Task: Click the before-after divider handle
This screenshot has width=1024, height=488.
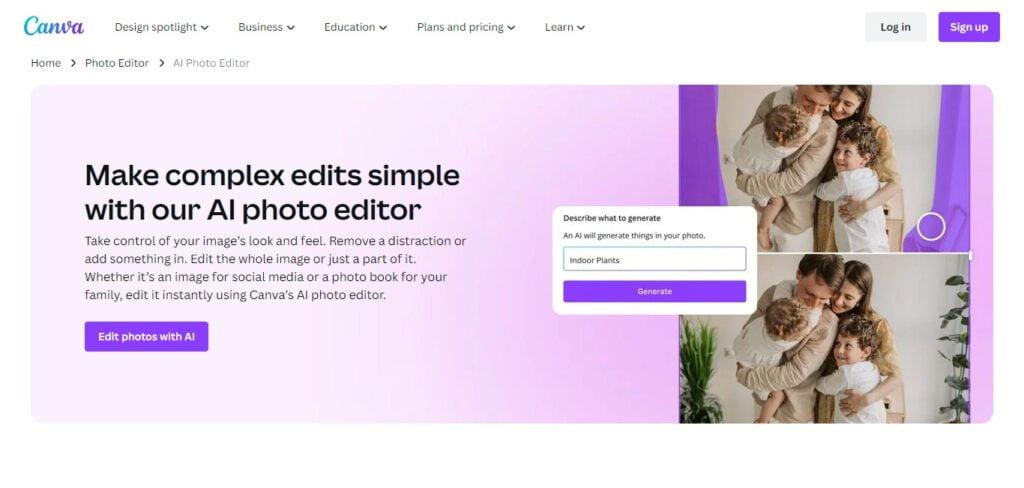Action: coord(970,255)
